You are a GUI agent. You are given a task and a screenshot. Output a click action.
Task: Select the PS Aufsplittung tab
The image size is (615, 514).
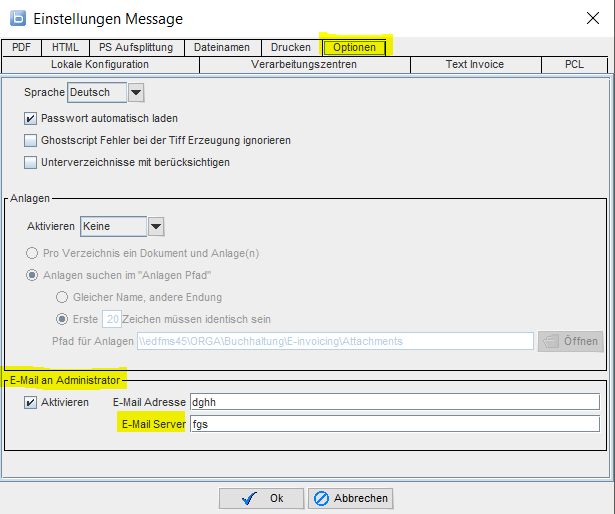(135, 47)
